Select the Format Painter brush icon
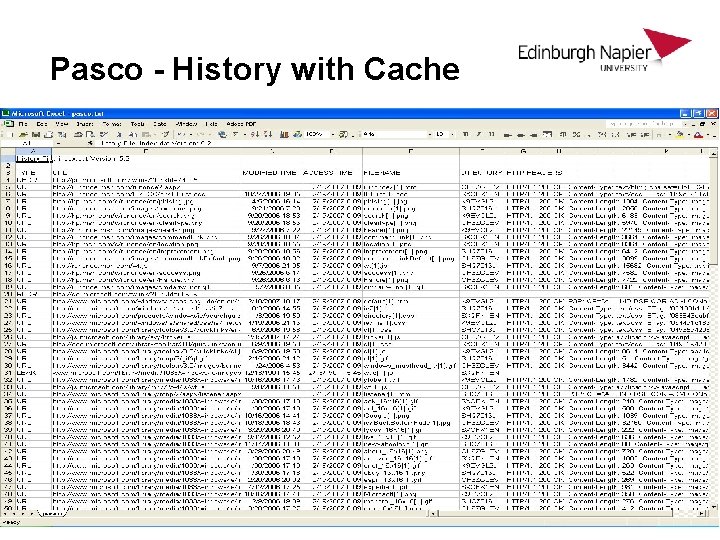 tap(165, 135)
